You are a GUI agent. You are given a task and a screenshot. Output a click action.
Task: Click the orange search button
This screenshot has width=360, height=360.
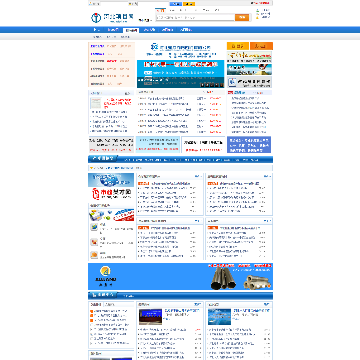click(x=242, y=17)
